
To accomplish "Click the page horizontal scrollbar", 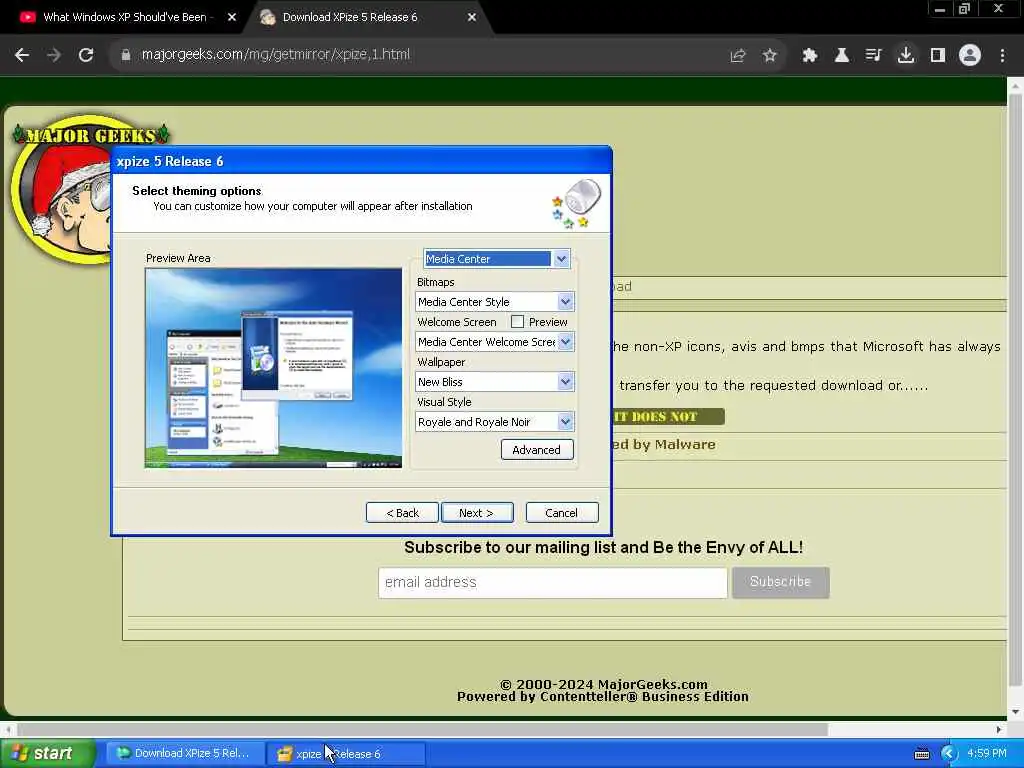I will coord(423,729).
